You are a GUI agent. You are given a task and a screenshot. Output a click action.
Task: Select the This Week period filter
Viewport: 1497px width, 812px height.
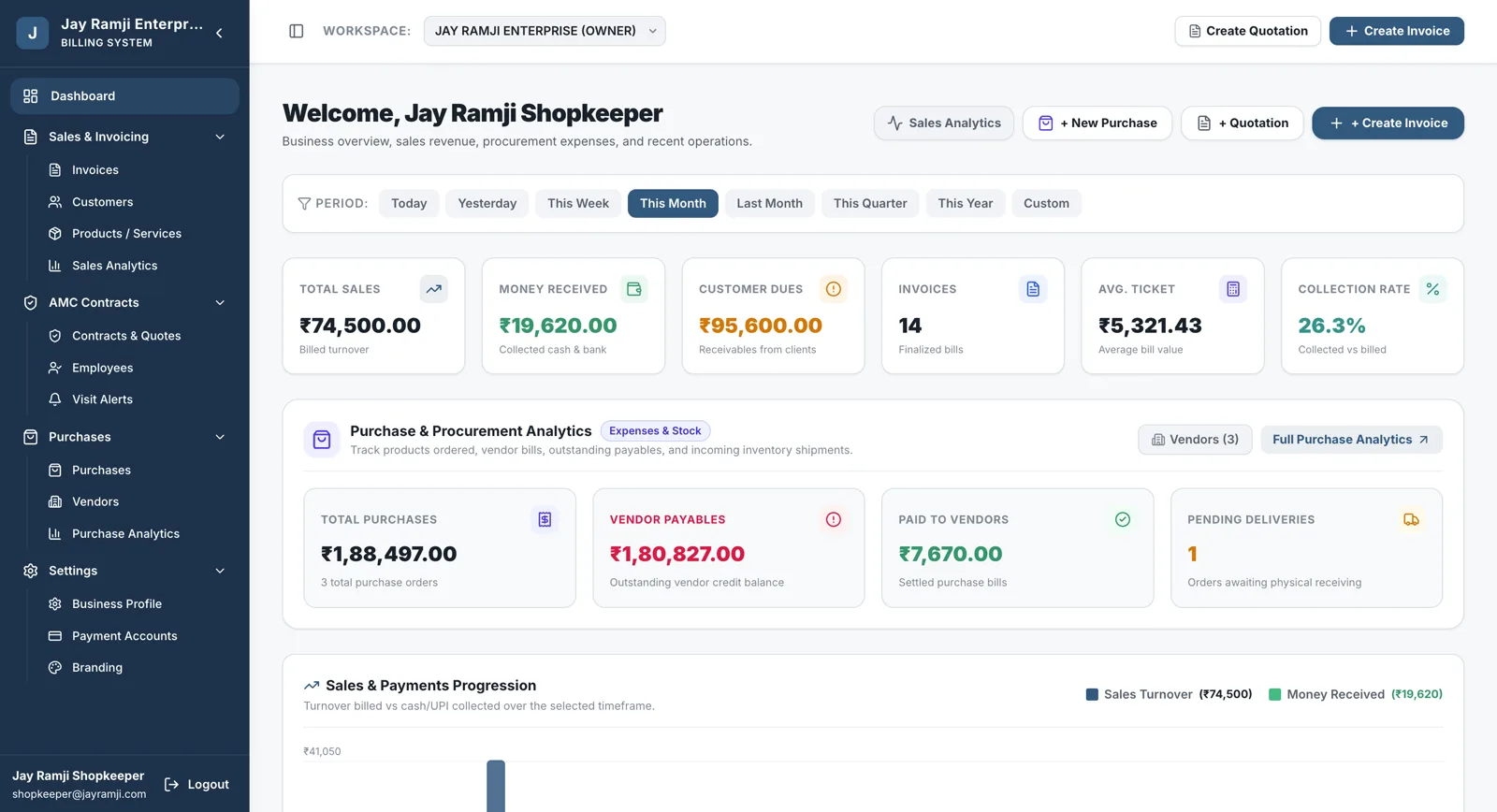tap(578, 203)
